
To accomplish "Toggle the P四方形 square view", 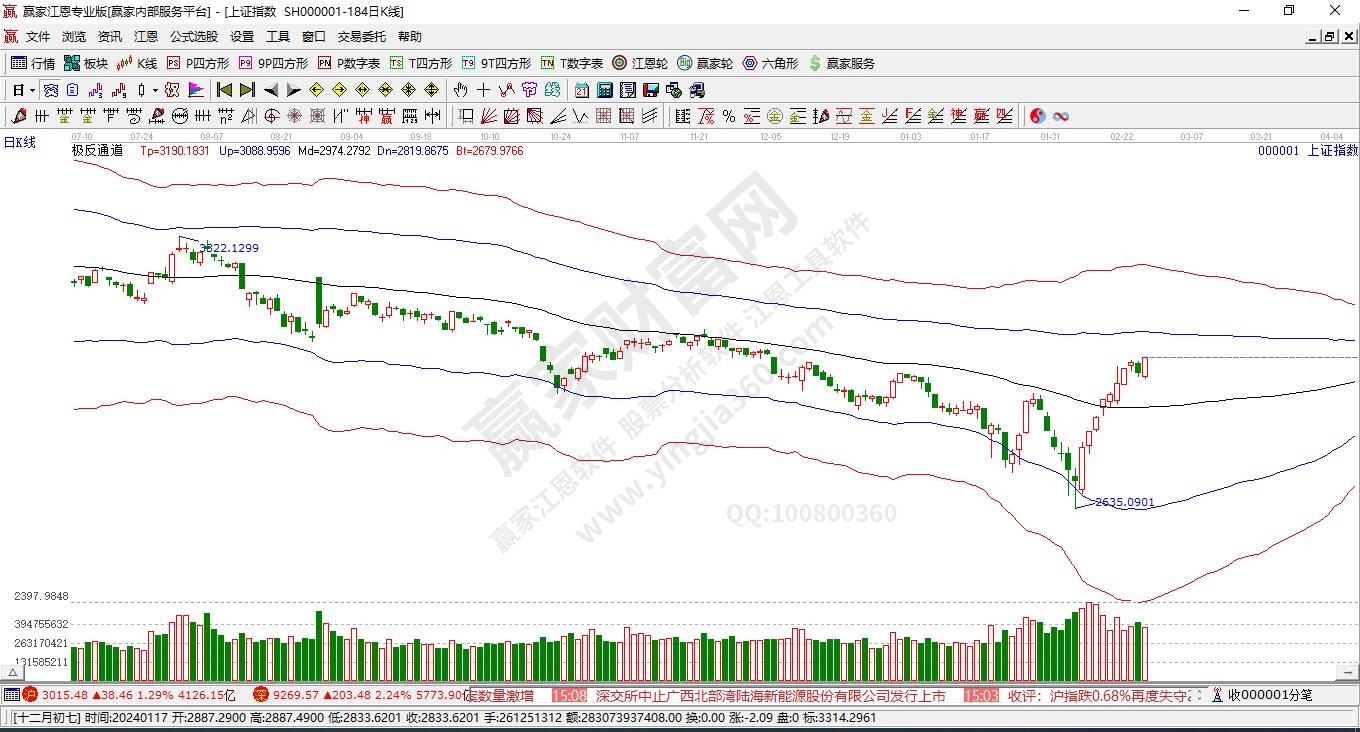I will pyautogui.click(x=198, y=63).
